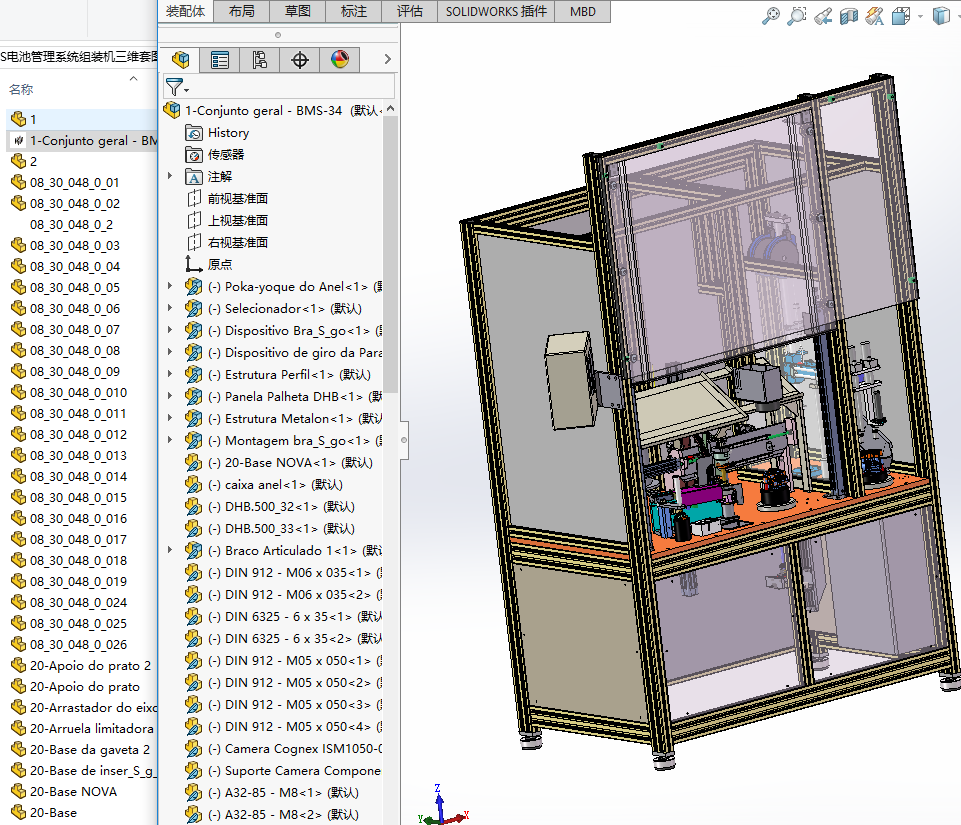Viewport: 961px width, 825px height.
Task: Click the FeatureManager design tree icon tab
Action: (x=180, y=60)
